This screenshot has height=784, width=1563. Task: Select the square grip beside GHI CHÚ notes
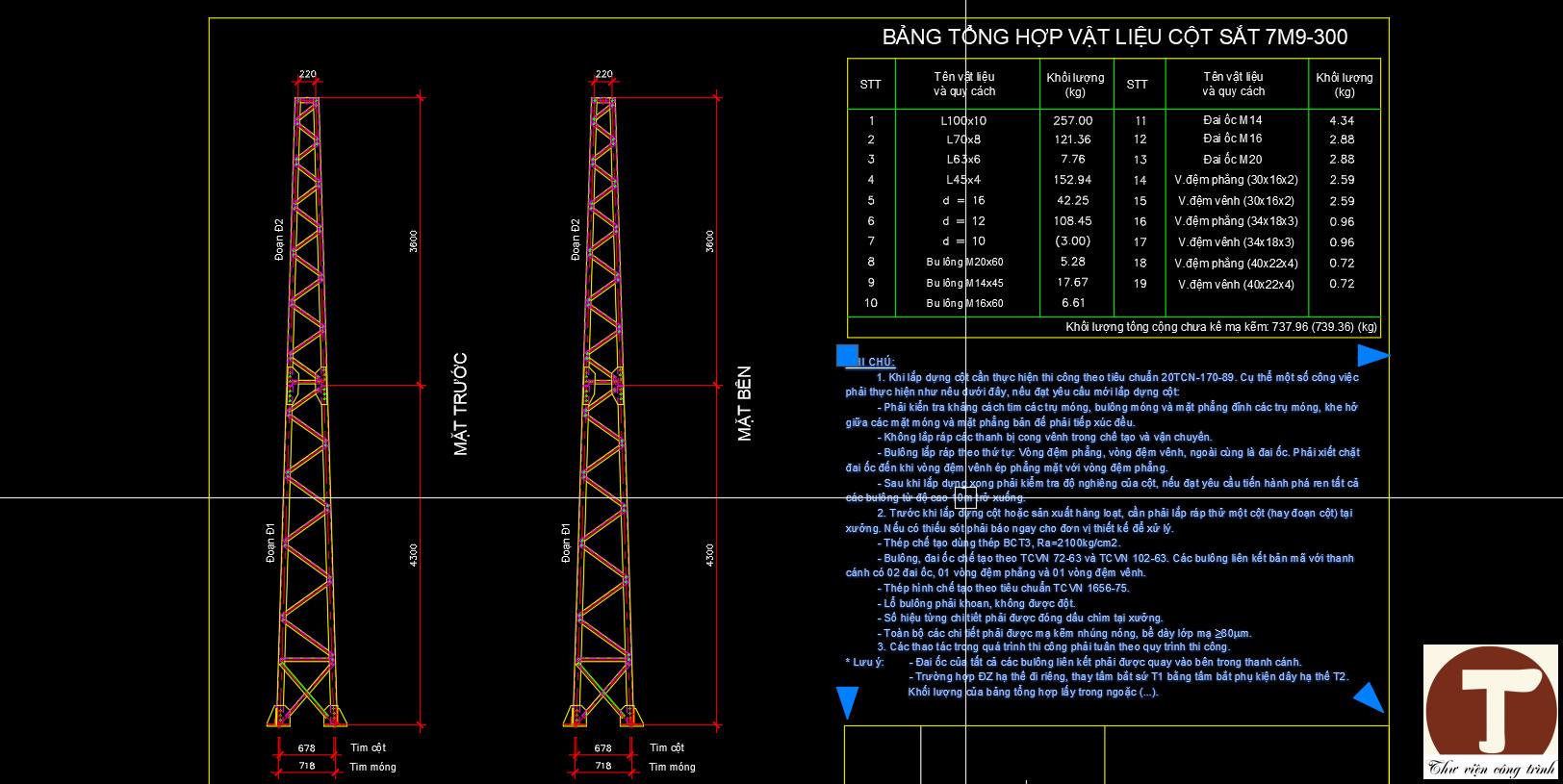[847, 356]
